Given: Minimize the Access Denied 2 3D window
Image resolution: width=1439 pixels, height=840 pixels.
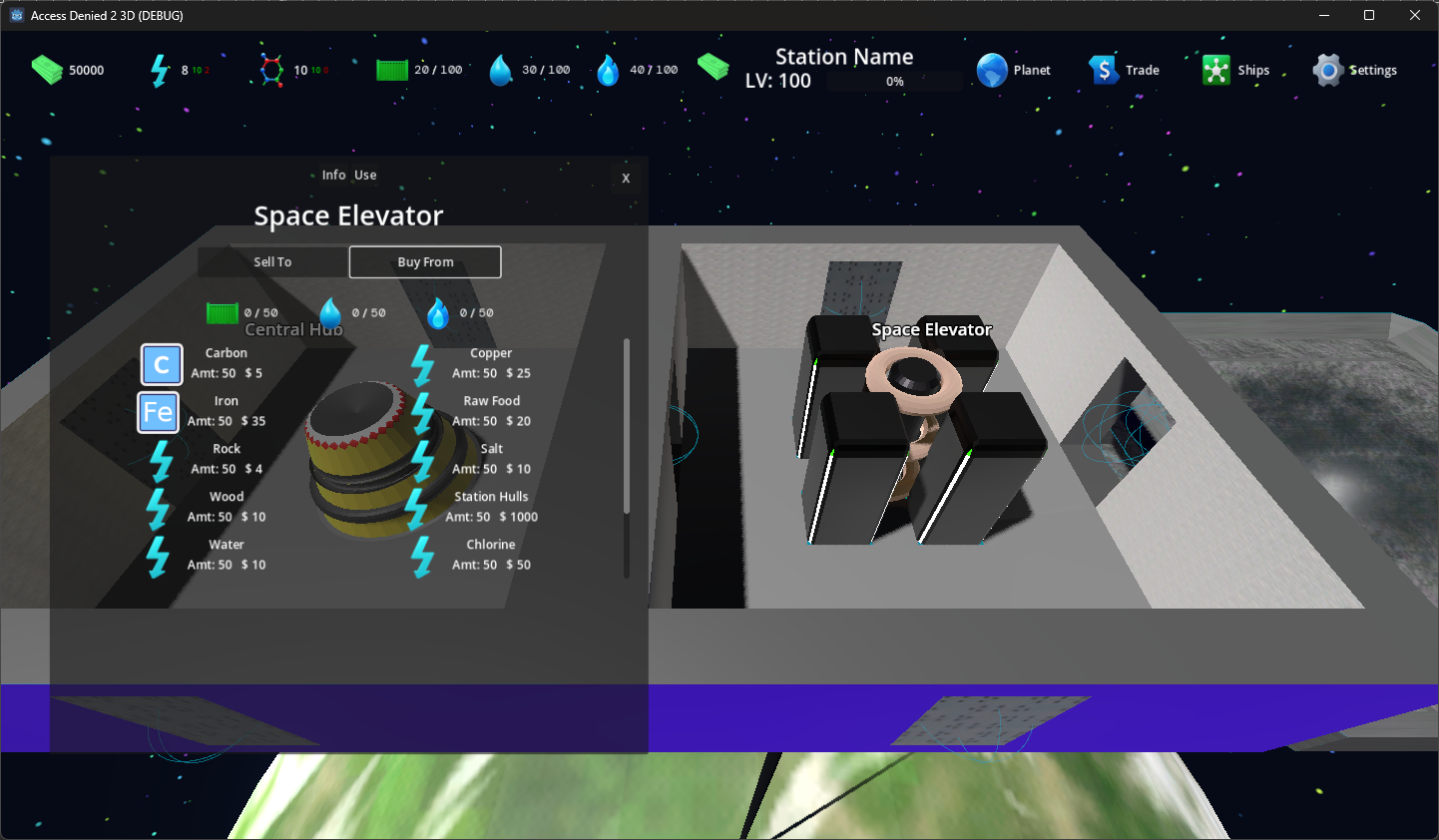Looking at the screenshot, I should 1324,15.
